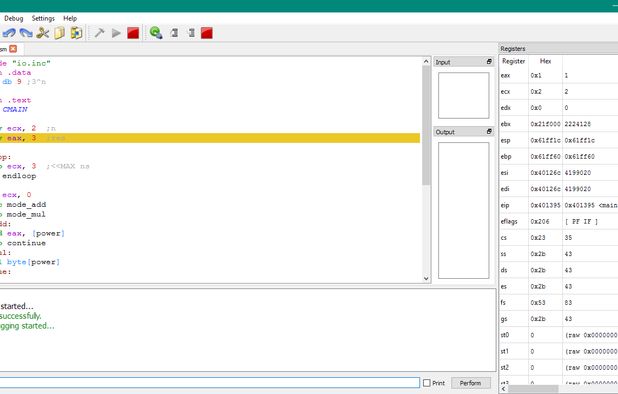Click the Step Into debug icon
The image size is (618, 394).
coord(191,33)
